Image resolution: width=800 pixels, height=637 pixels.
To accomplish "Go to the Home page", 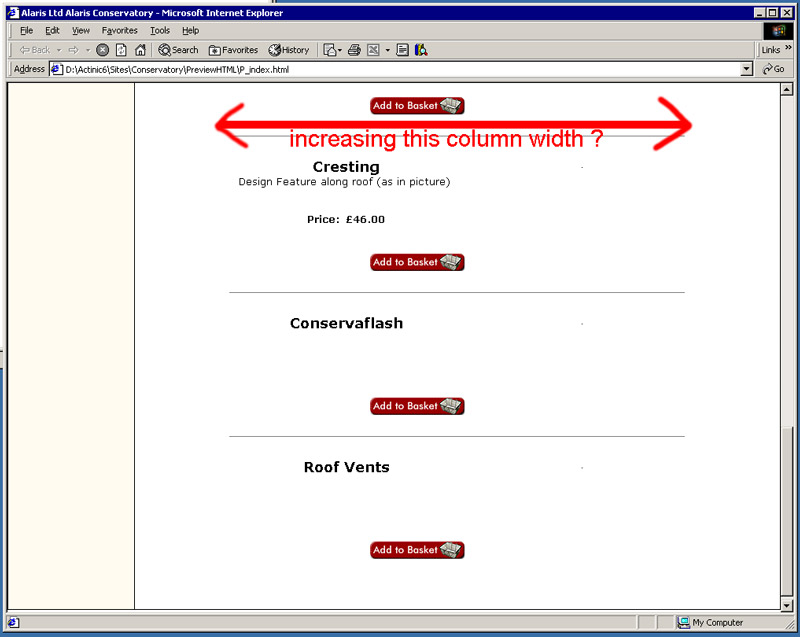I will click(x=140, y=50).
